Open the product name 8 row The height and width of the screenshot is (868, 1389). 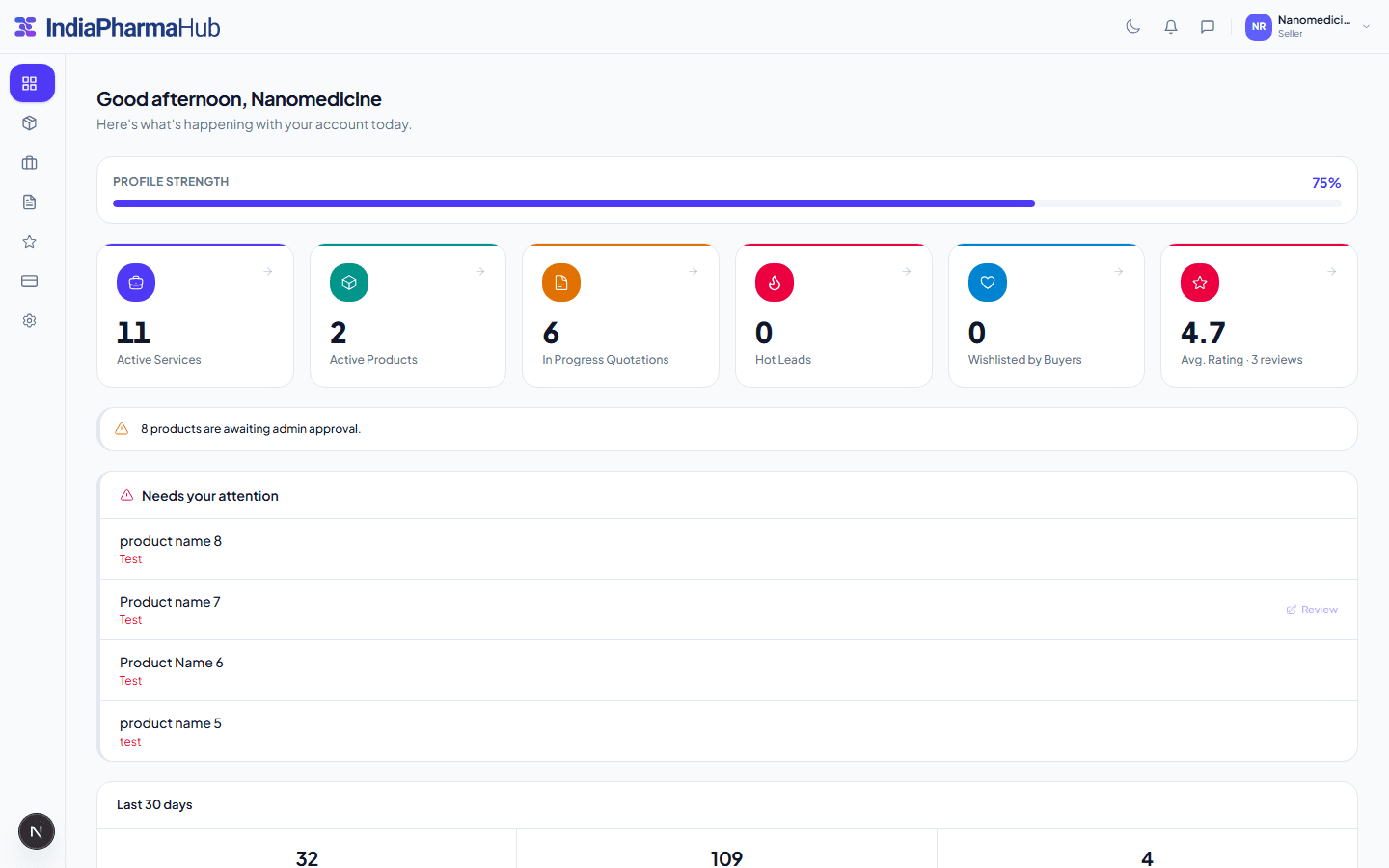pyautogui.click(x=728, y=549)
